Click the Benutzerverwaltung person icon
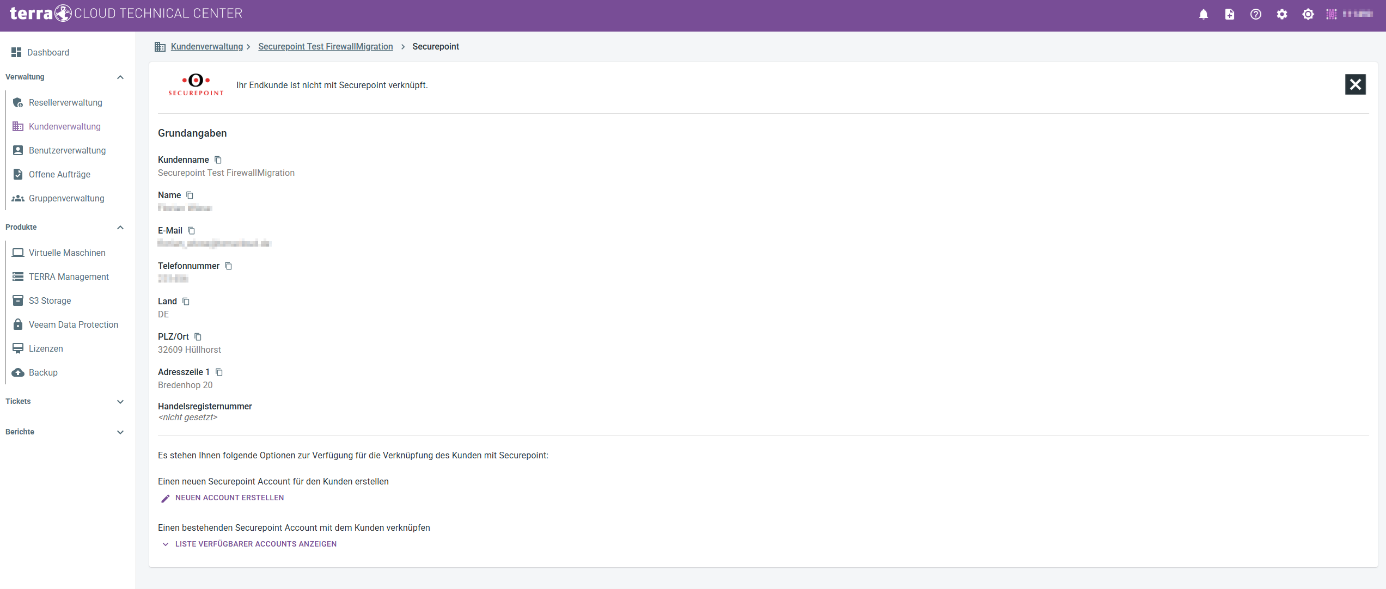This screenshot has height=589, width=1386. point(18,150)
